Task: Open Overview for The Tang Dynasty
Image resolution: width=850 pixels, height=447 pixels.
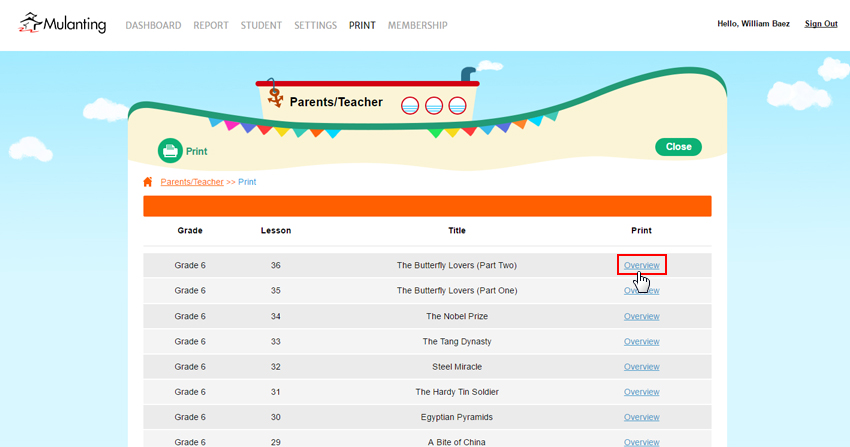Action: point(641,341)
